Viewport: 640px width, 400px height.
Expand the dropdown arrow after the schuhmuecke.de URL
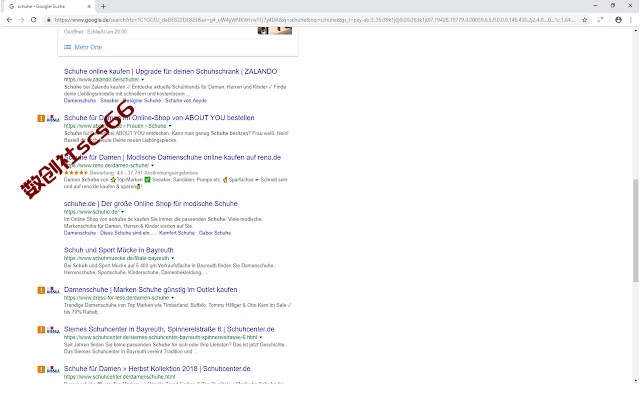point(172,258)
